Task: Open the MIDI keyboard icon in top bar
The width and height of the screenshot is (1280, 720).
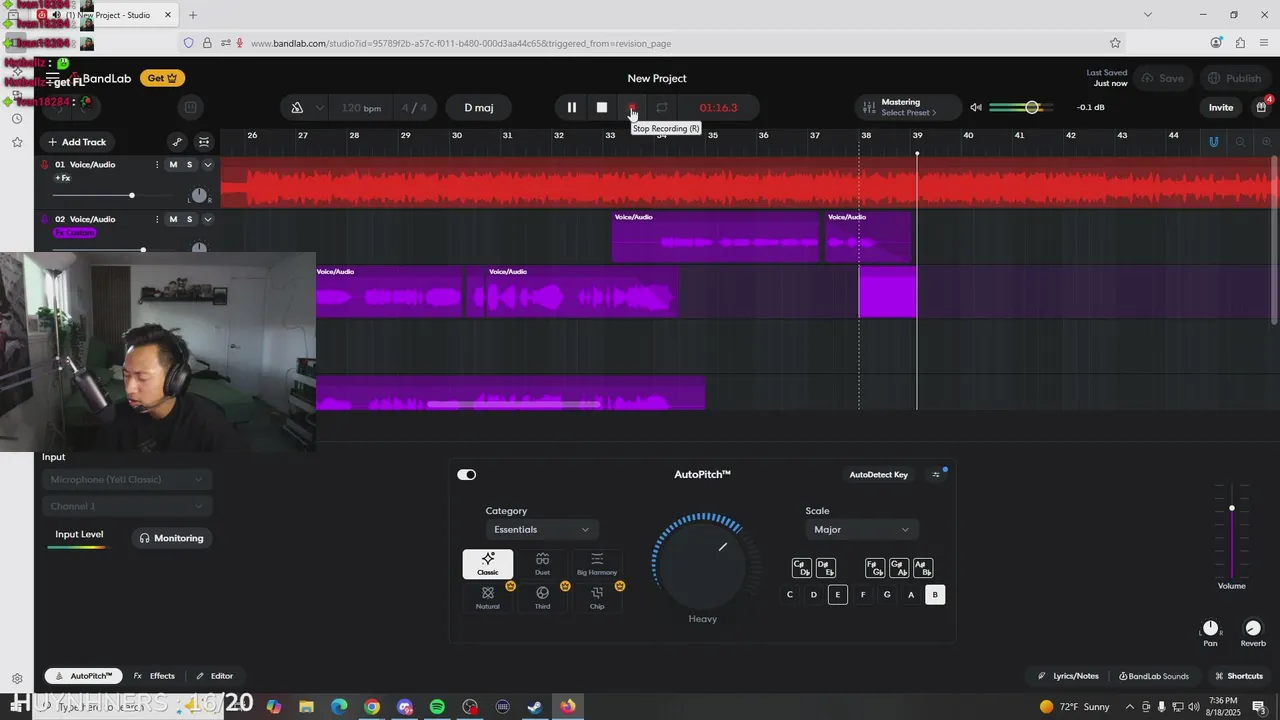Action: click(190, 108)
